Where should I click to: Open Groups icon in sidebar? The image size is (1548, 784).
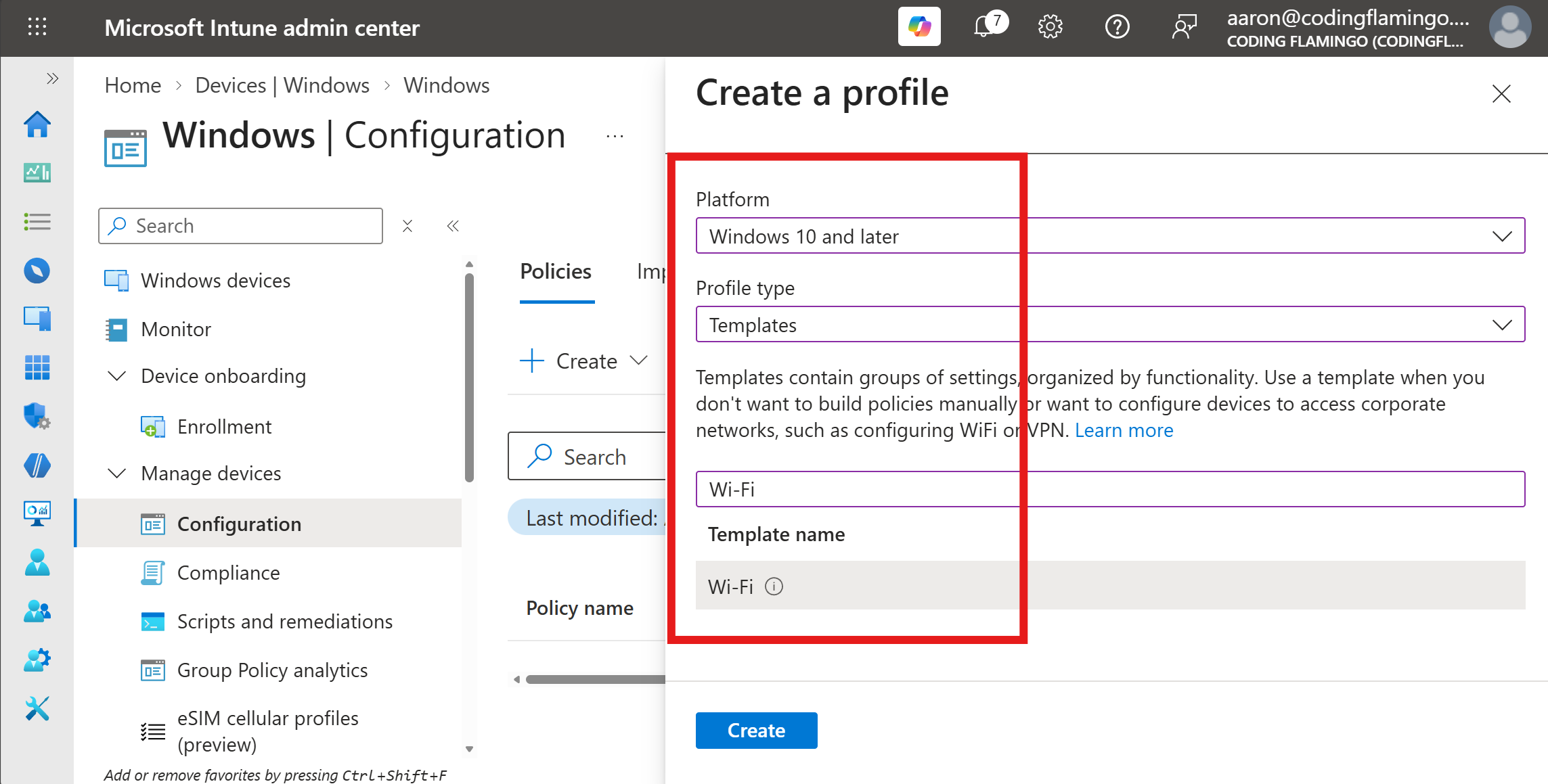(x=37, y=612)
